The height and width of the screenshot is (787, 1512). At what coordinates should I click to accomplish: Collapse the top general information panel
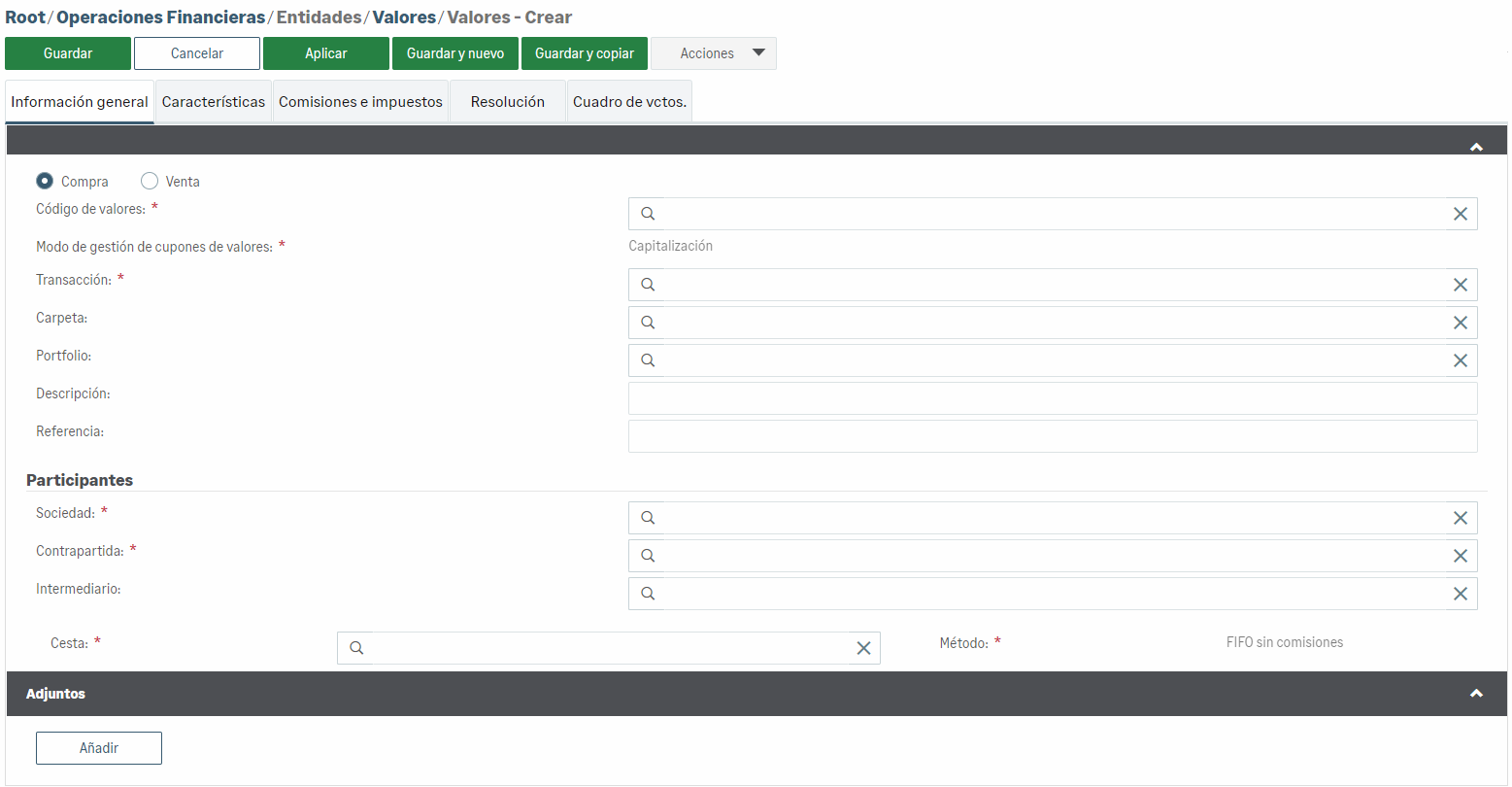[x=1476, y=148]
